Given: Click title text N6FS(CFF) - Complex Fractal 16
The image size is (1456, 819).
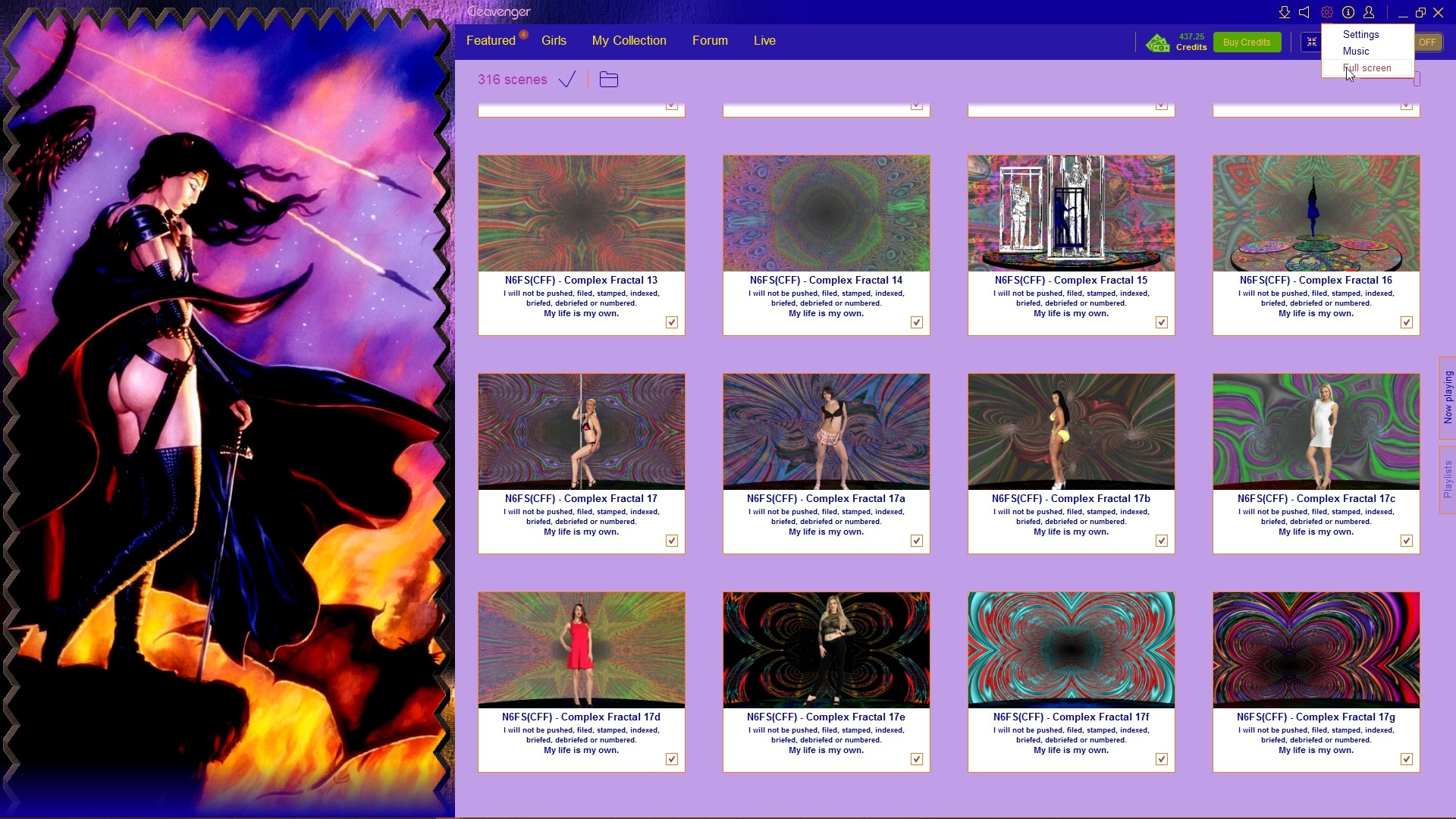Looking at the screenshot, I should coord(1316,281).
